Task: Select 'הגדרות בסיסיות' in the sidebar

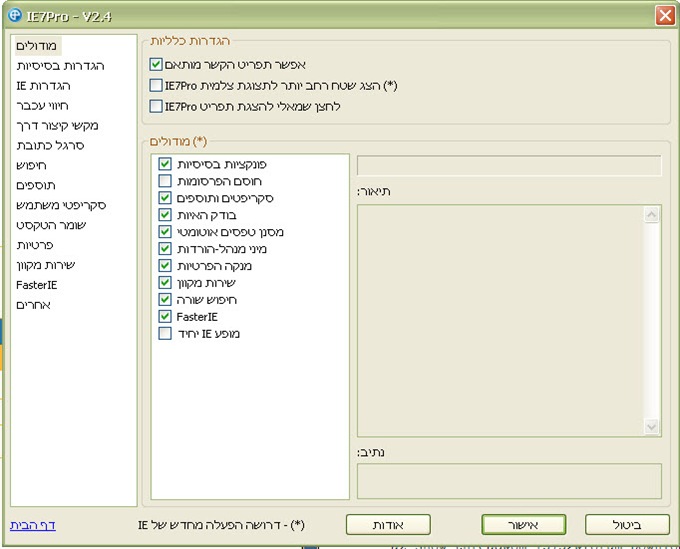Action: pyautogui.click(x=60, y=65)
